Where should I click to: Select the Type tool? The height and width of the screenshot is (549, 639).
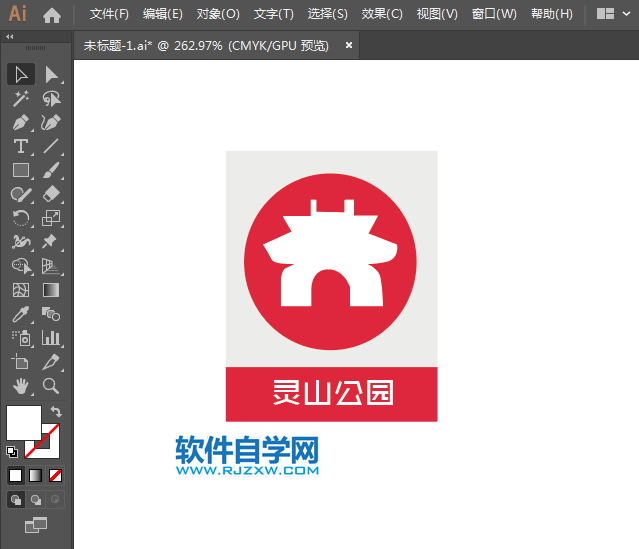point(21,146)
